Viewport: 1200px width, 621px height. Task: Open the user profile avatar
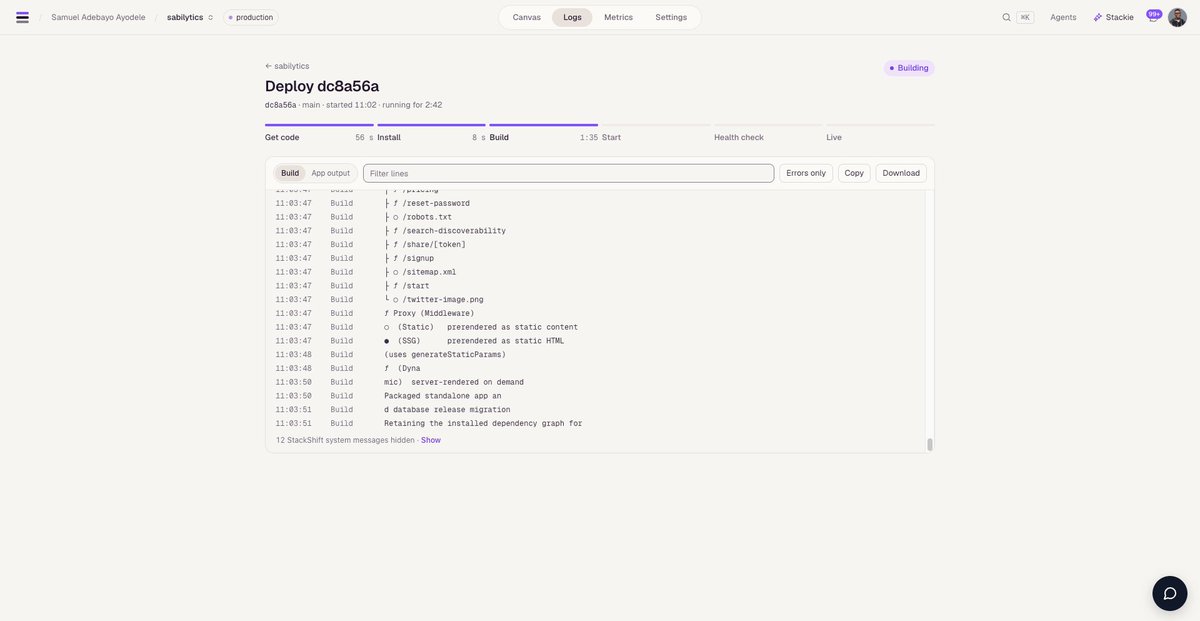coord(1177,17)
